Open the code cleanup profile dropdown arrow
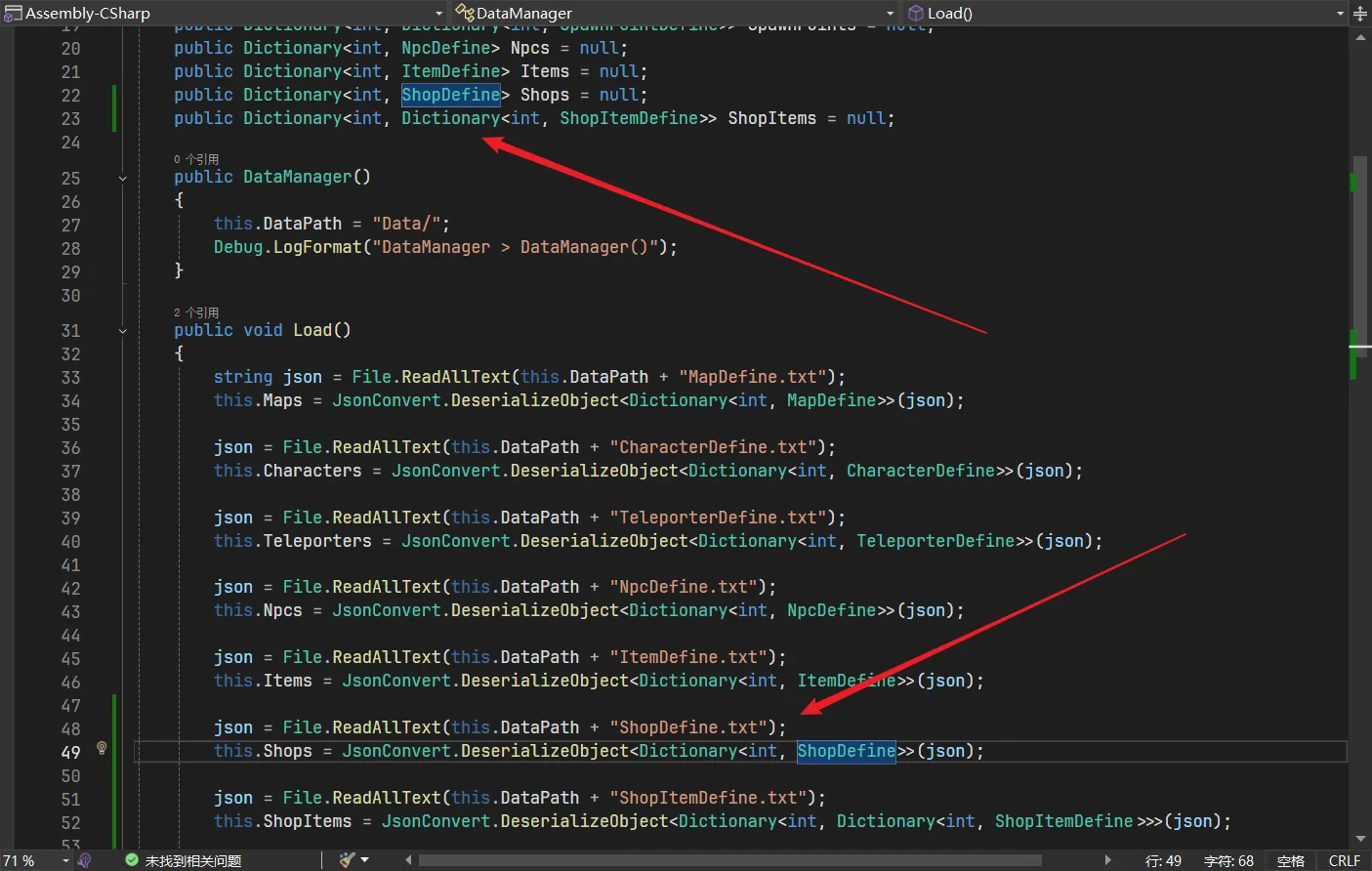The image size is (1372, 871). 365,860
